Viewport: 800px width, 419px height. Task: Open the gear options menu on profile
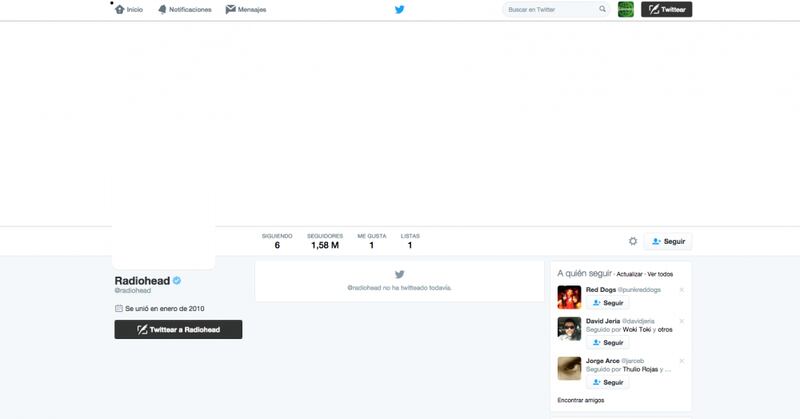click(x=633, y=241)
